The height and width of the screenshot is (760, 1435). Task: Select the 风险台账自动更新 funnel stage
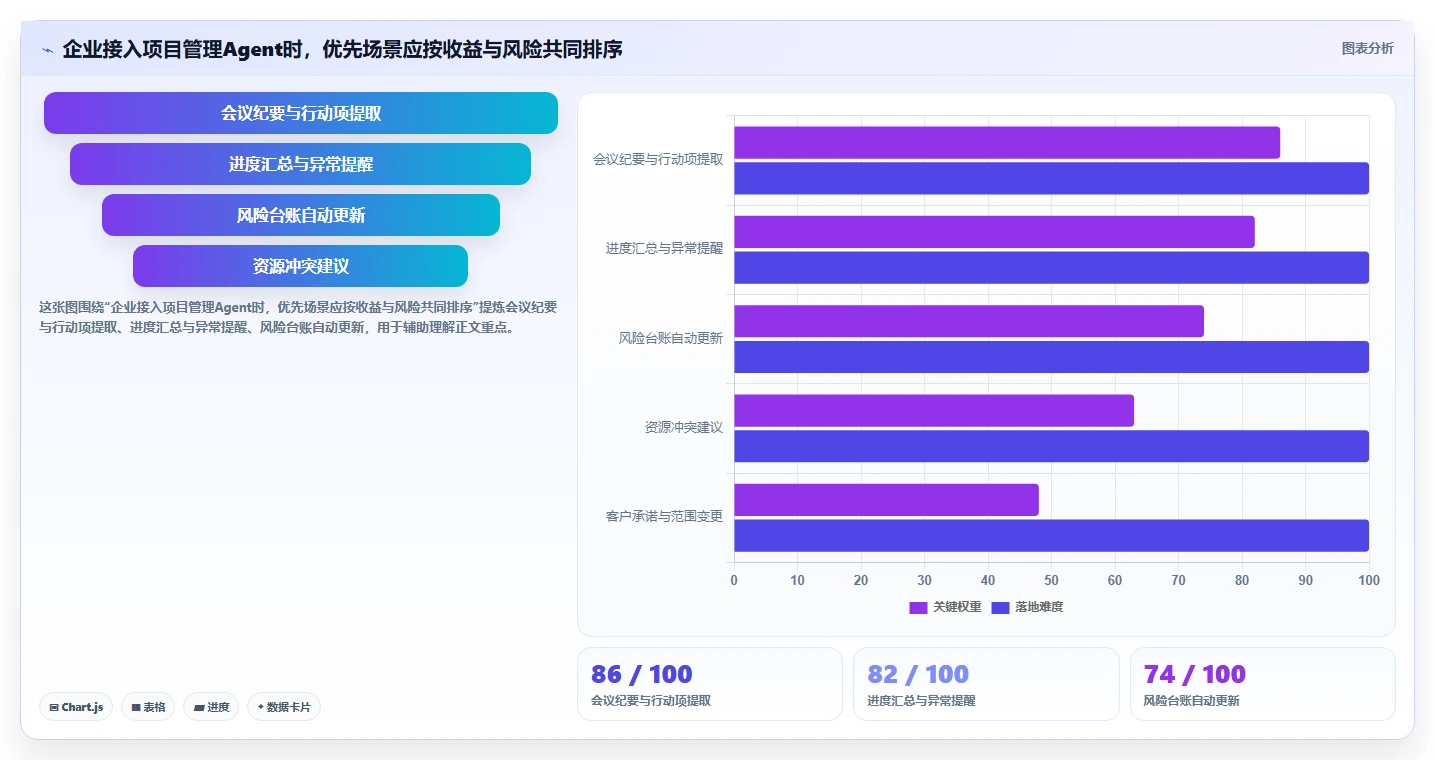click(x=301, y=215)
